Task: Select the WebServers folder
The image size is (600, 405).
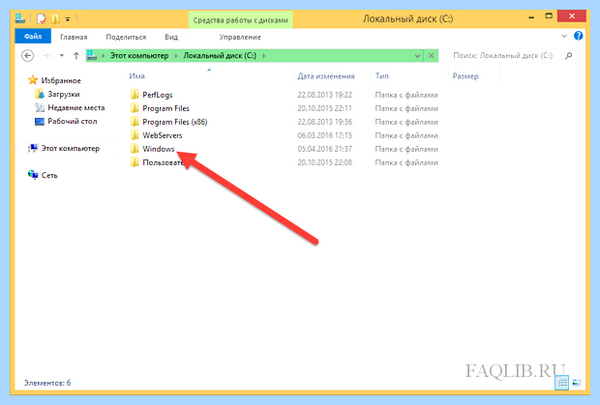Action: point(162,135)
